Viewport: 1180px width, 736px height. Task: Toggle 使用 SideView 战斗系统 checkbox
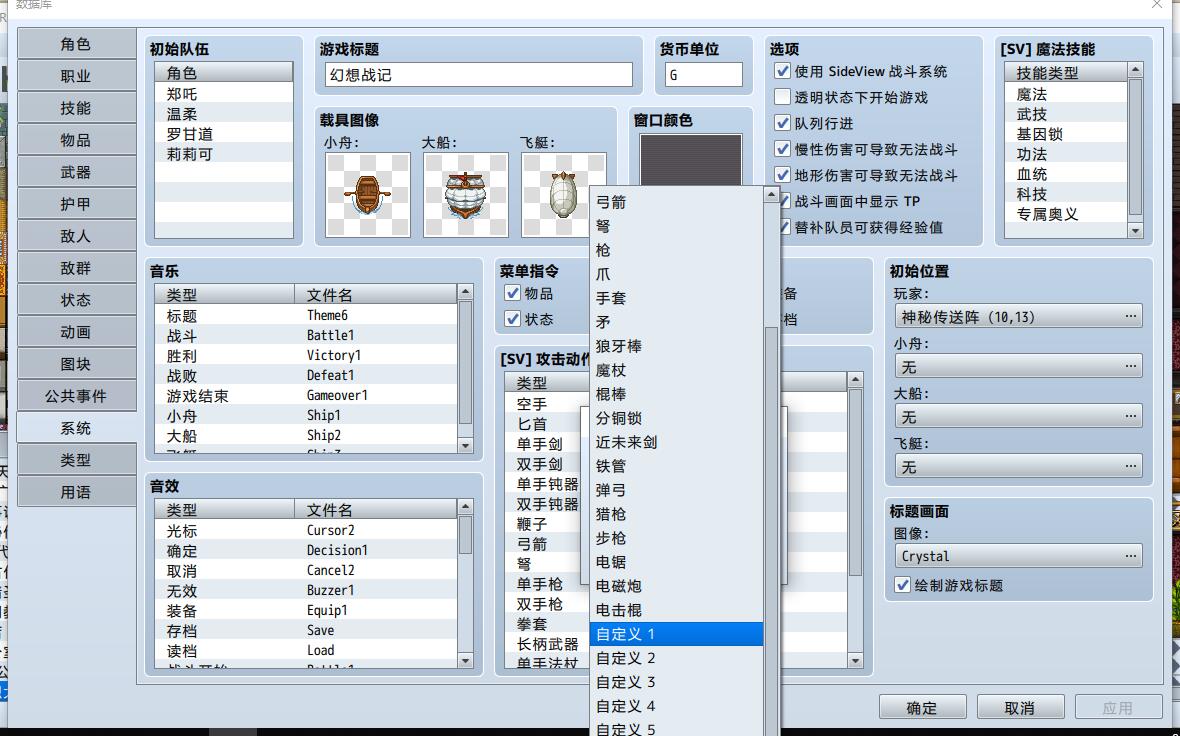tap(783, 71)
